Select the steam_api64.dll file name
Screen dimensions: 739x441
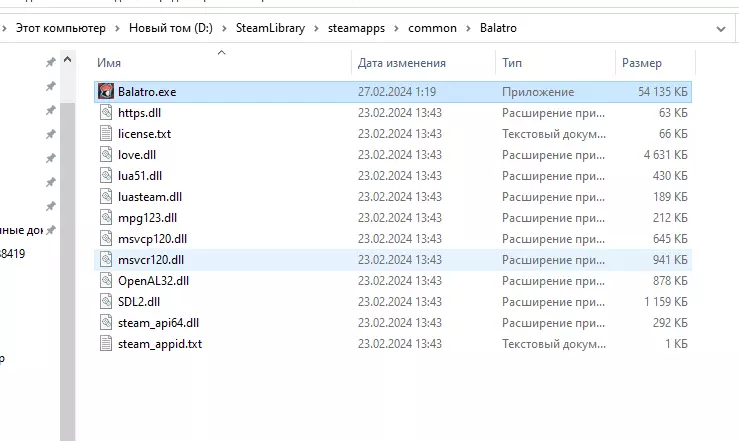(x=158, y=323)
